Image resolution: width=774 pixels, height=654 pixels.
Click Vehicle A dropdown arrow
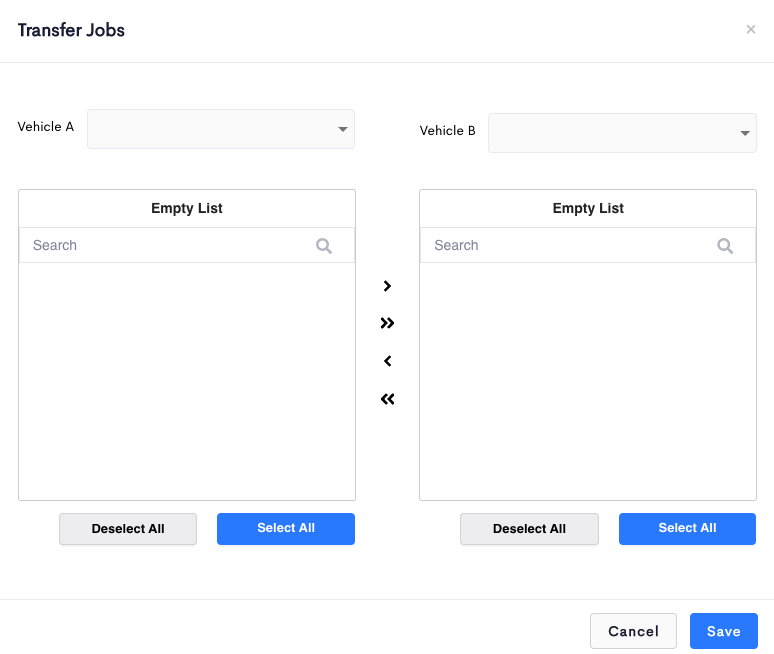point(343,129)
